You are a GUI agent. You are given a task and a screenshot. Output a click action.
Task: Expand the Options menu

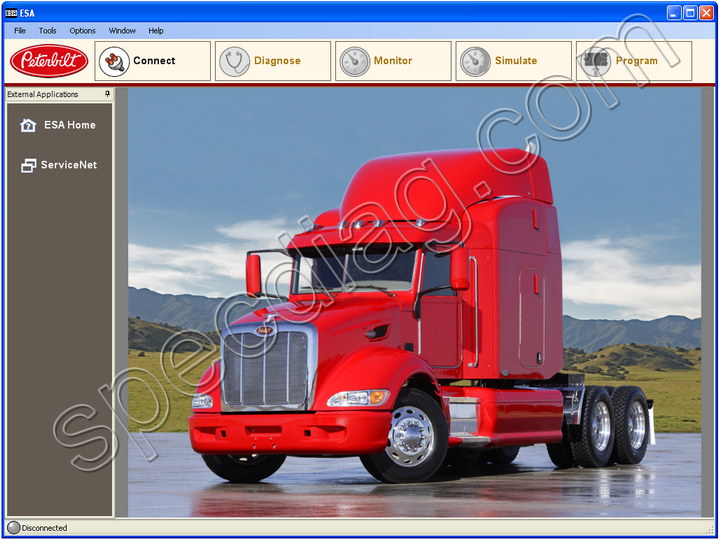(82, 31)
